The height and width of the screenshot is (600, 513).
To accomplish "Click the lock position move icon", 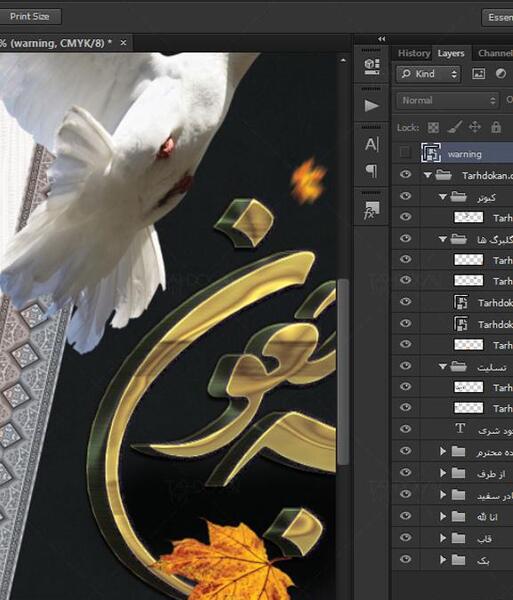I will pos(475,127).
